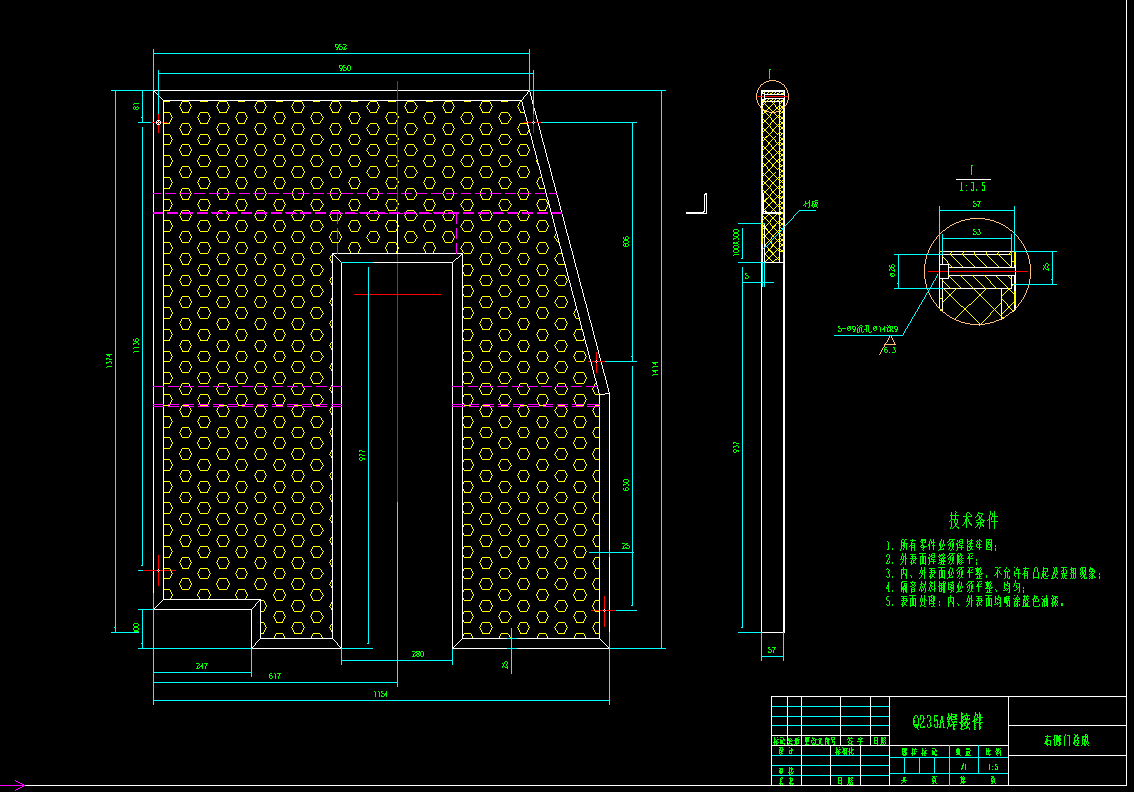Pick the 1136 vertical dimension text
This screenshot has height=792, width=1134.
136,346
